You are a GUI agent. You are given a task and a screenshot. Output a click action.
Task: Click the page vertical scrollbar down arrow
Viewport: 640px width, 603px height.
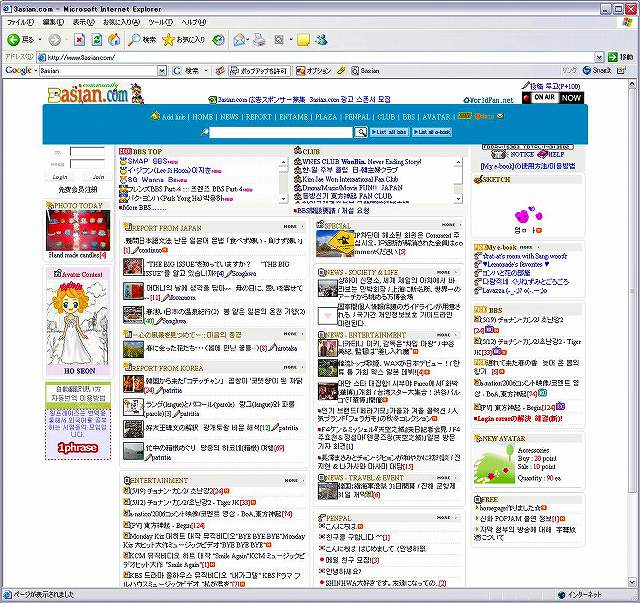[632, 583]
